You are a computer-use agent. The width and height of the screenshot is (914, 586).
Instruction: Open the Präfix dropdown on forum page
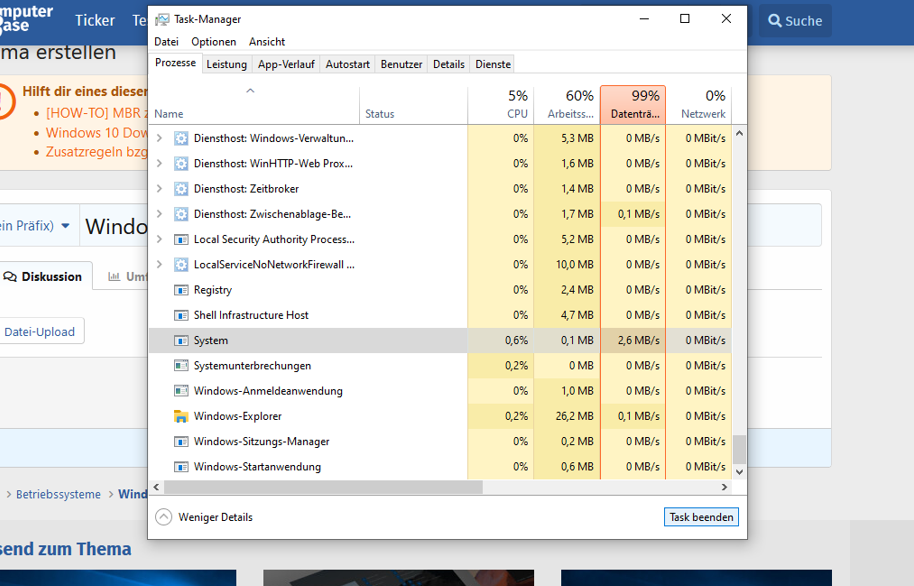65,226
